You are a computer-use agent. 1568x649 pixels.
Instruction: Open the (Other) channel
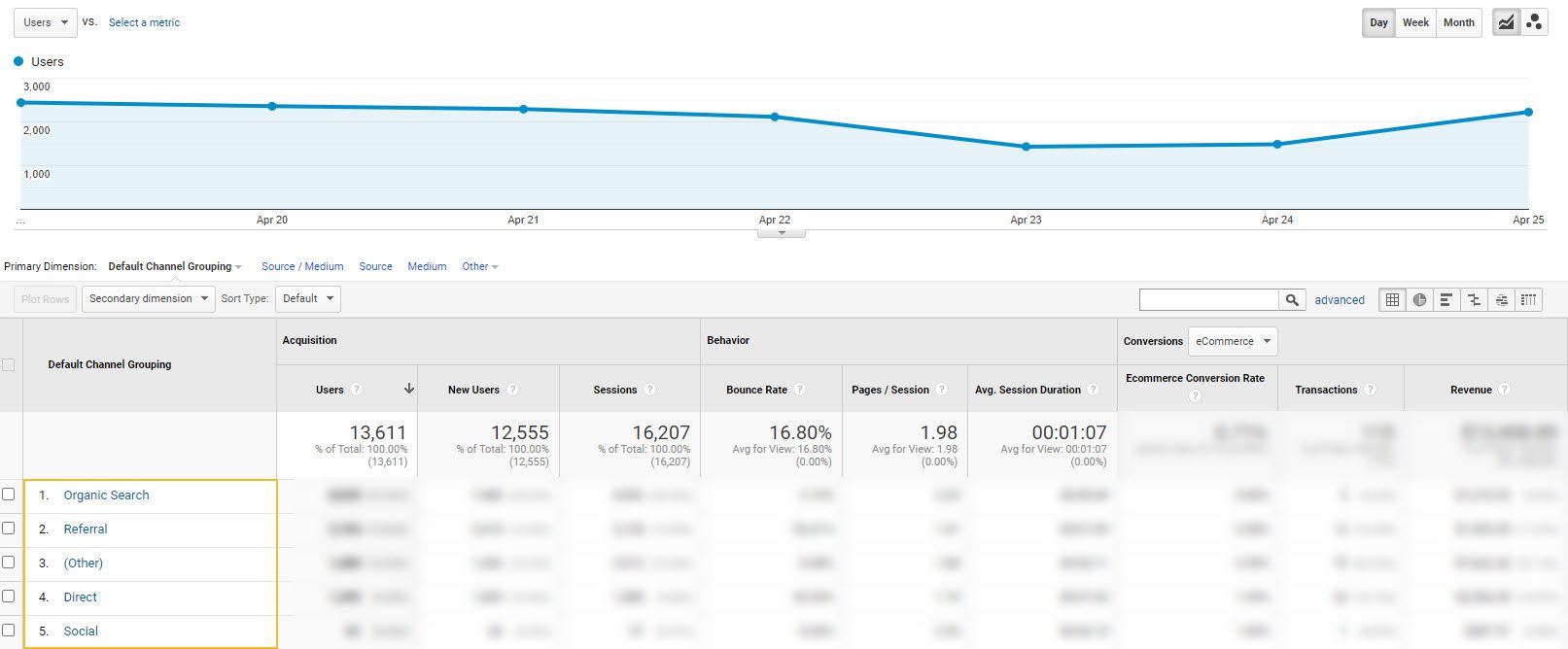tap(83, 564)
